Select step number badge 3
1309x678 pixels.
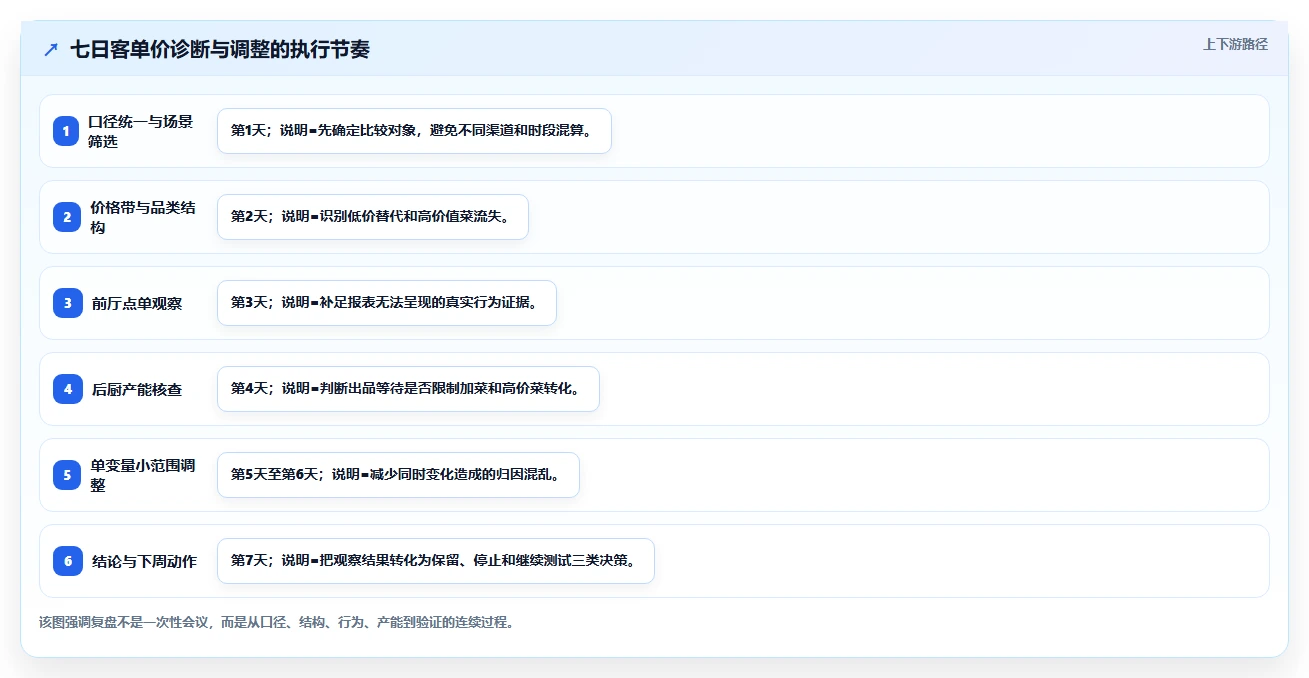click(67, 303)
